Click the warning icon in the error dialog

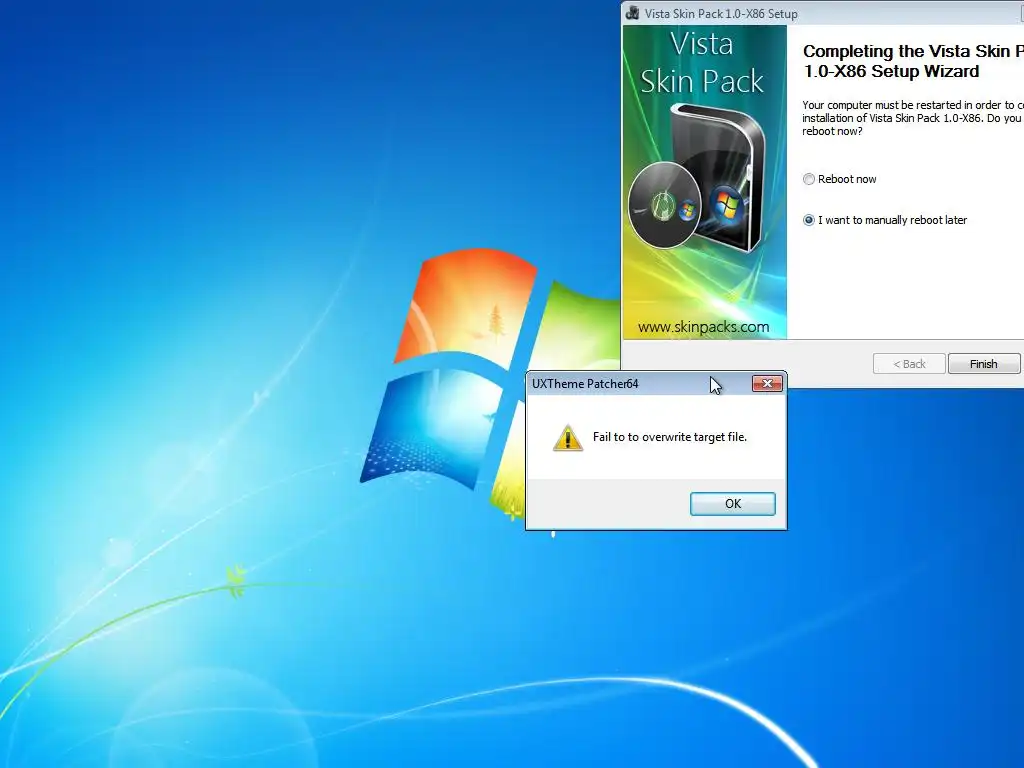point(568,438)
